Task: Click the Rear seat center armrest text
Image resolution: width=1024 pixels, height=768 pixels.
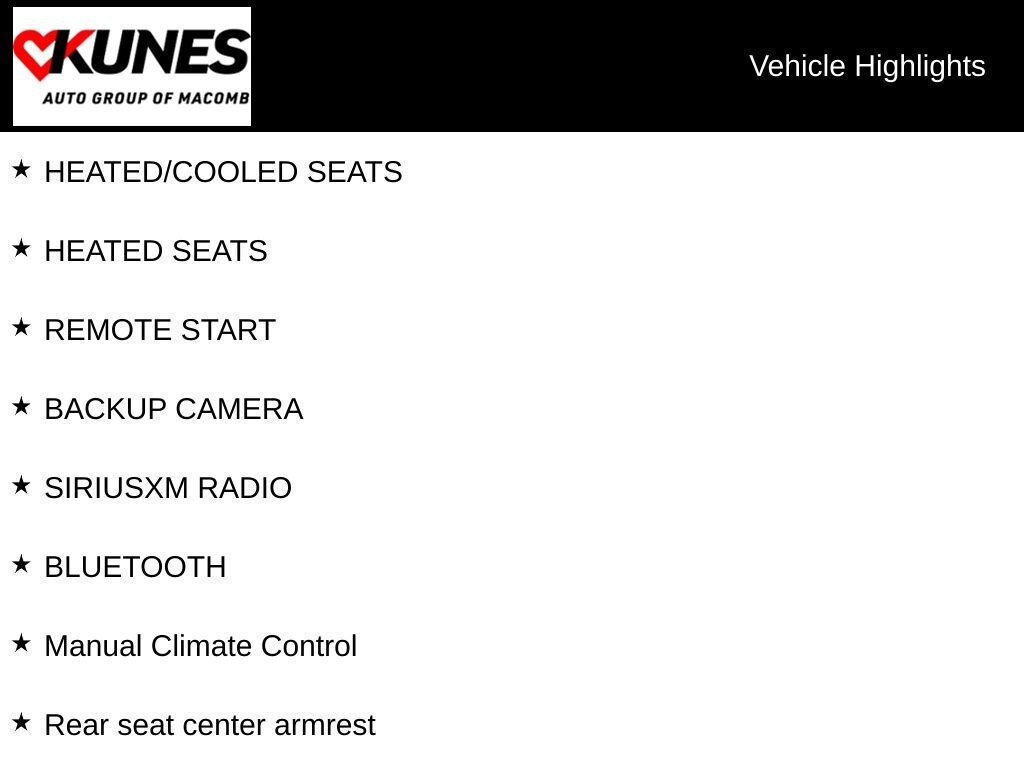Action: pos(210,725)
